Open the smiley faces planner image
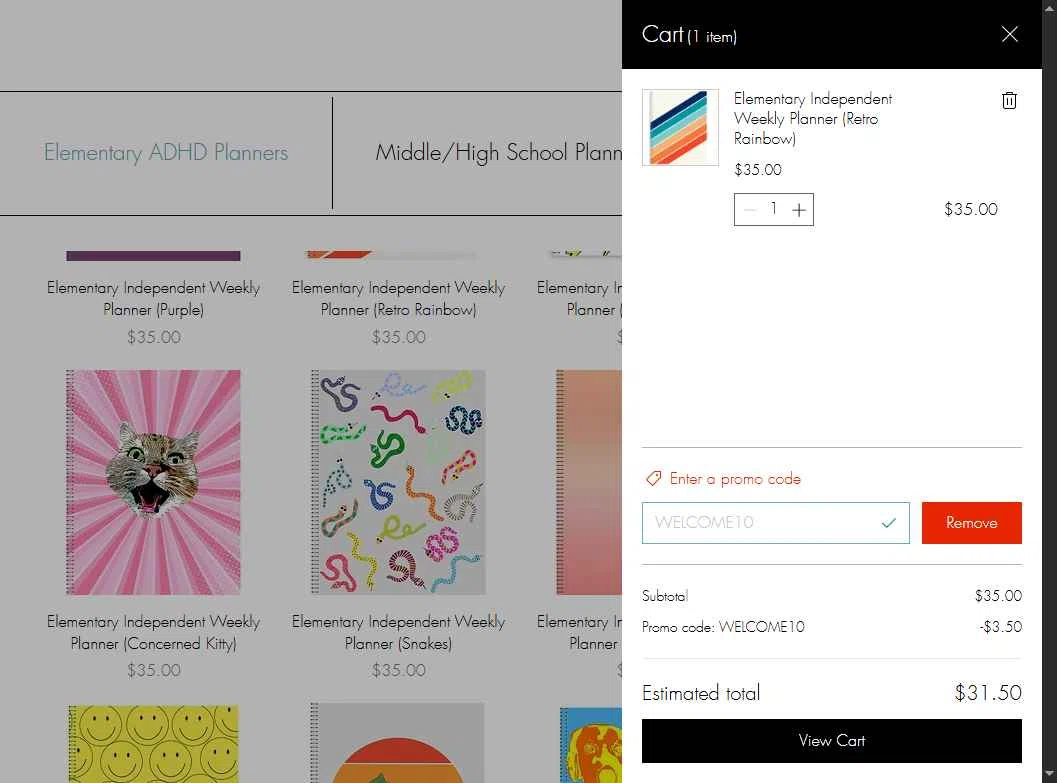 [153, 744]
